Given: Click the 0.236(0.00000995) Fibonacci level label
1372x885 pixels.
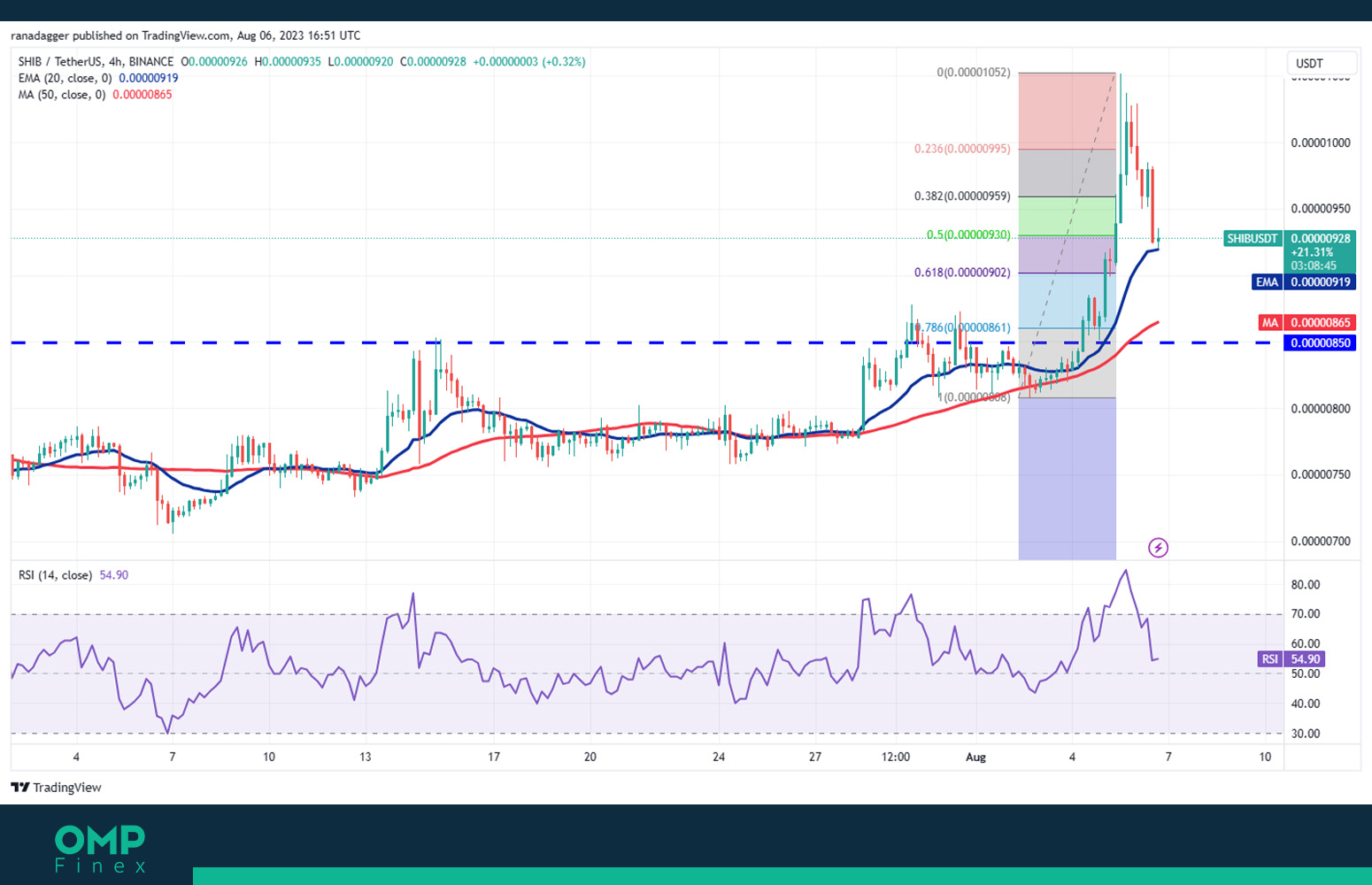Looking at the screenshot, I should click(962, 149).
